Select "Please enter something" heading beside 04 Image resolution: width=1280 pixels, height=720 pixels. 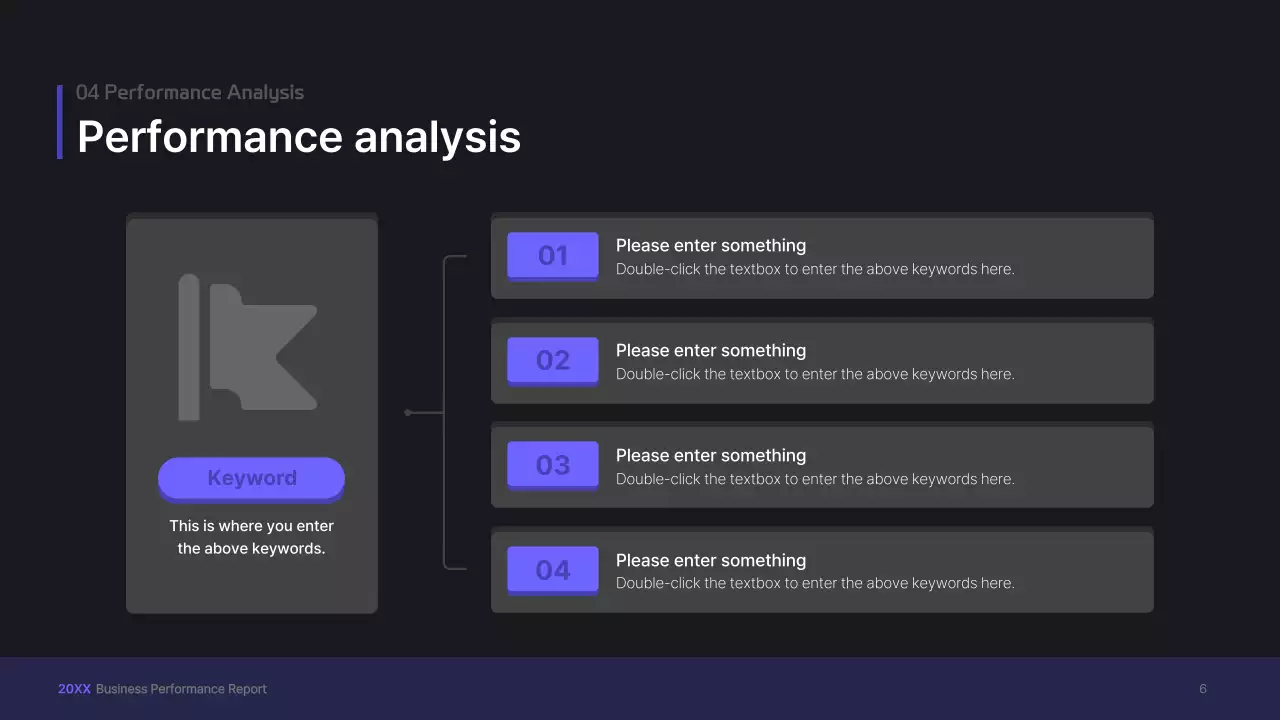pos(711,561)
